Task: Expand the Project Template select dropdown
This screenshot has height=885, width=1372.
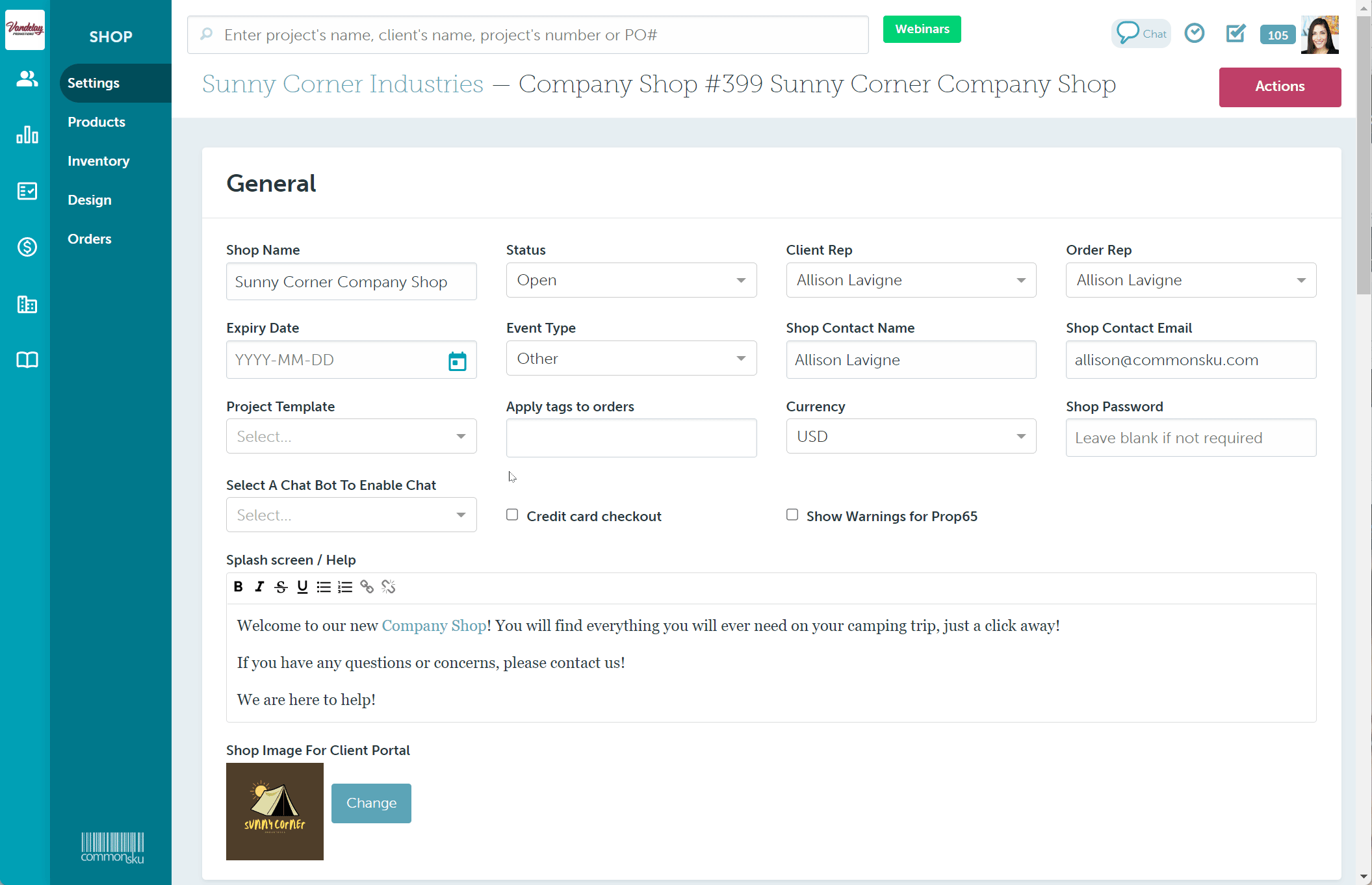Action: click(x=351, y=437)
